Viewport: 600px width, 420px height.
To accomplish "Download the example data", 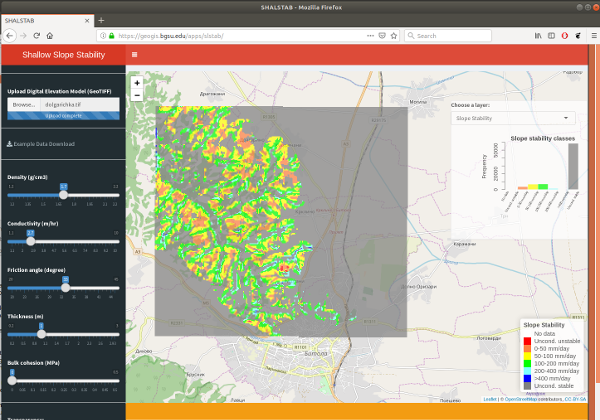I will point(42,144).
